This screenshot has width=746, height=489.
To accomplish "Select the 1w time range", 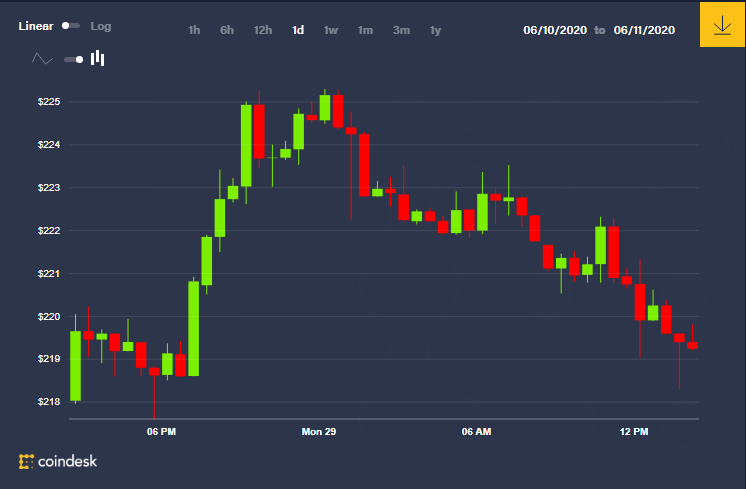I will (331, 30).
